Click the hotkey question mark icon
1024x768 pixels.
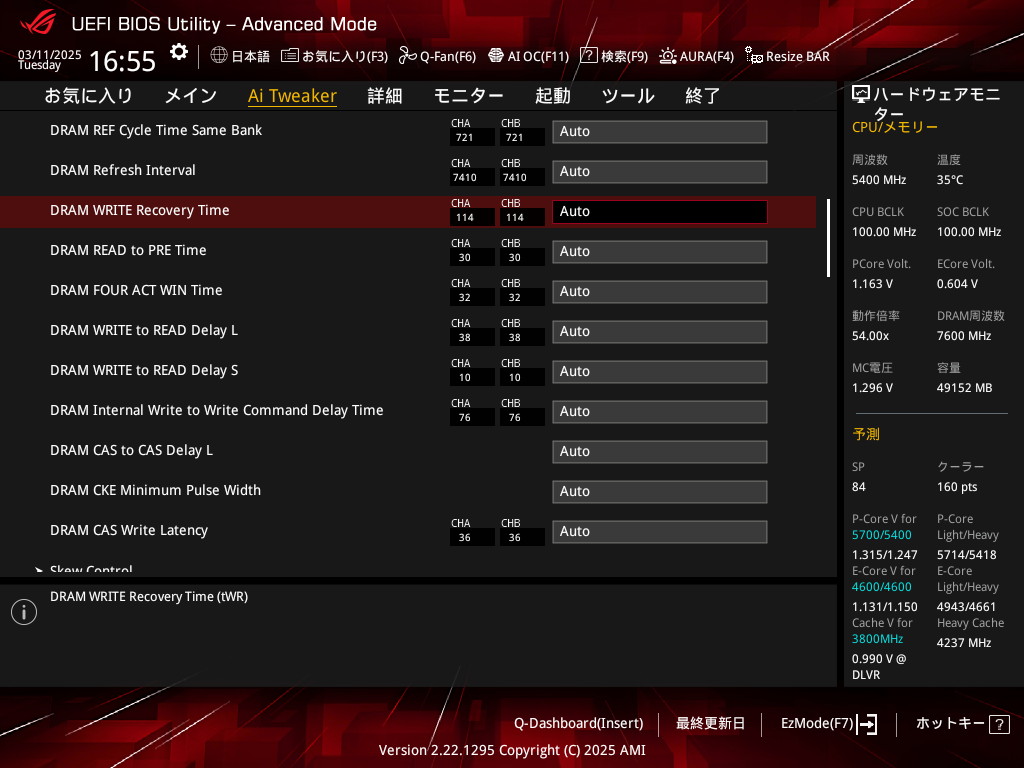click(x=999, y=724)
